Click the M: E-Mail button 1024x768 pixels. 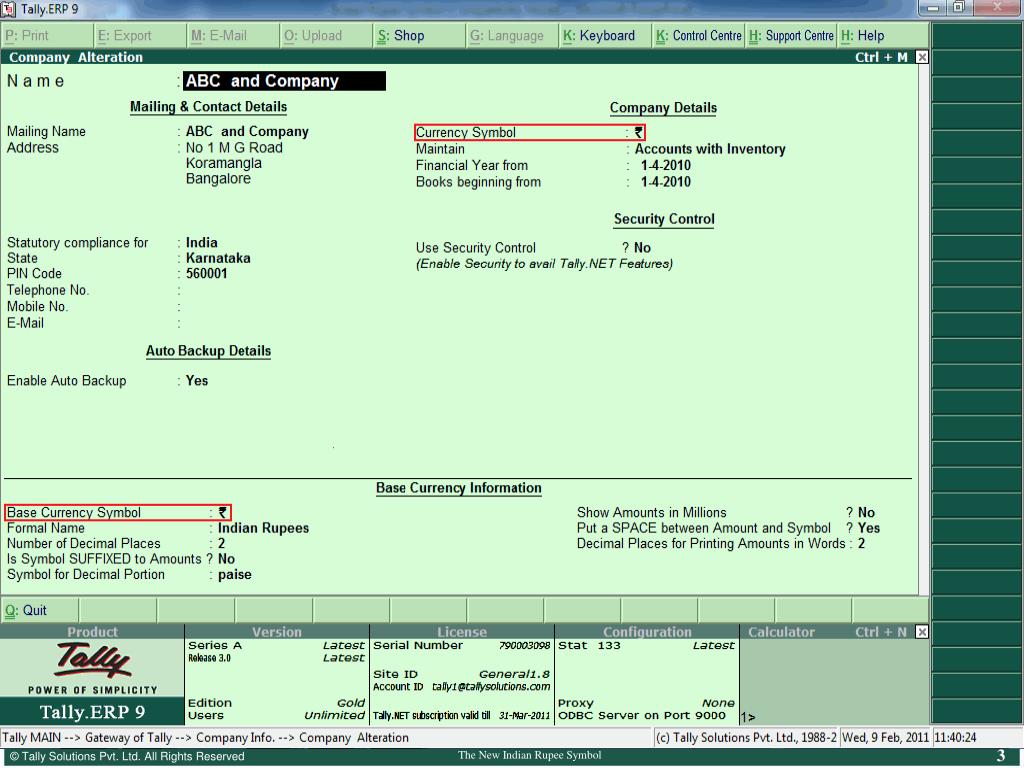233,36
